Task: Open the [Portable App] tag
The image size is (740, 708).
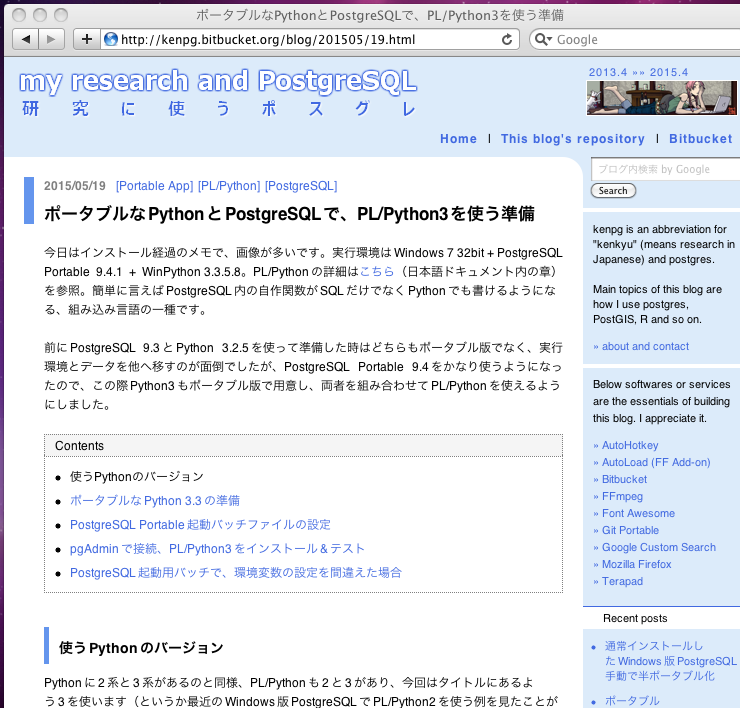Action: (x=155, y=186)
